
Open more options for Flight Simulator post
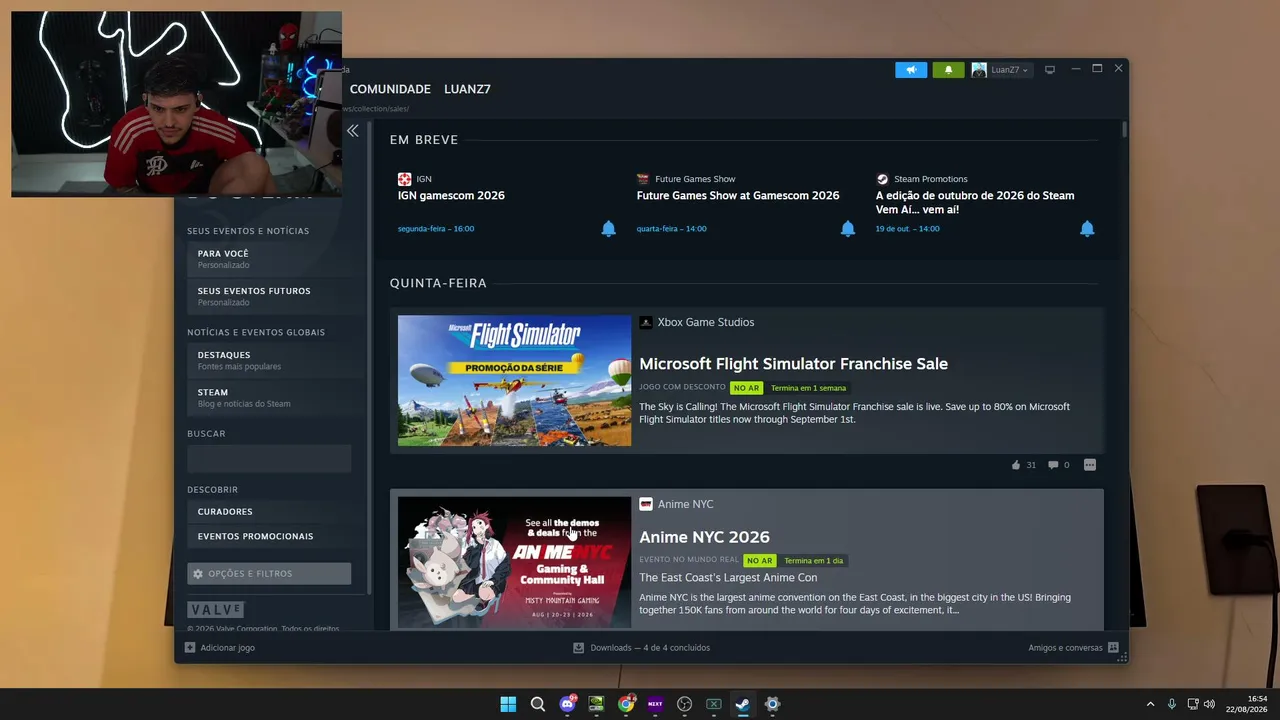[1090, 465]
